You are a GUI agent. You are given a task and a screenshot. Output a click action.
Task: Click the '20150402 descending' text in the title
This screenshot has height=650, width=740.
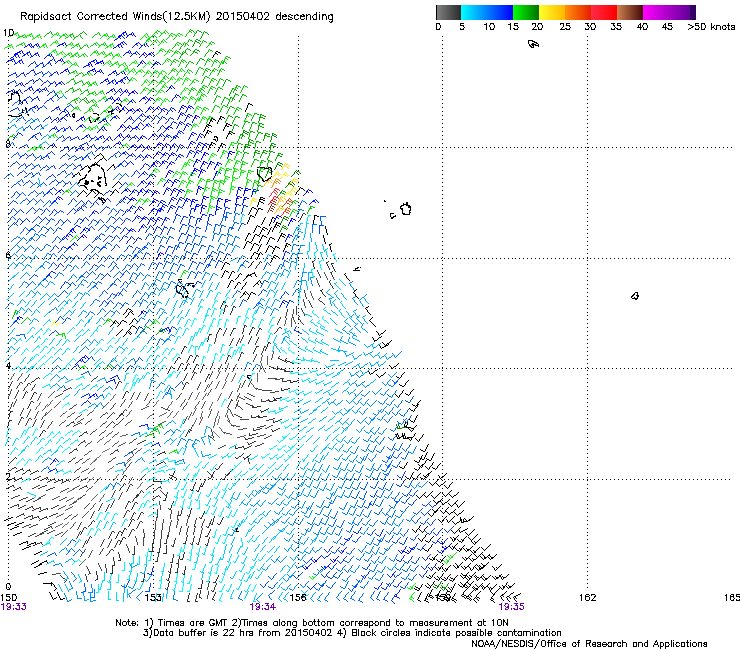[275, 17]
